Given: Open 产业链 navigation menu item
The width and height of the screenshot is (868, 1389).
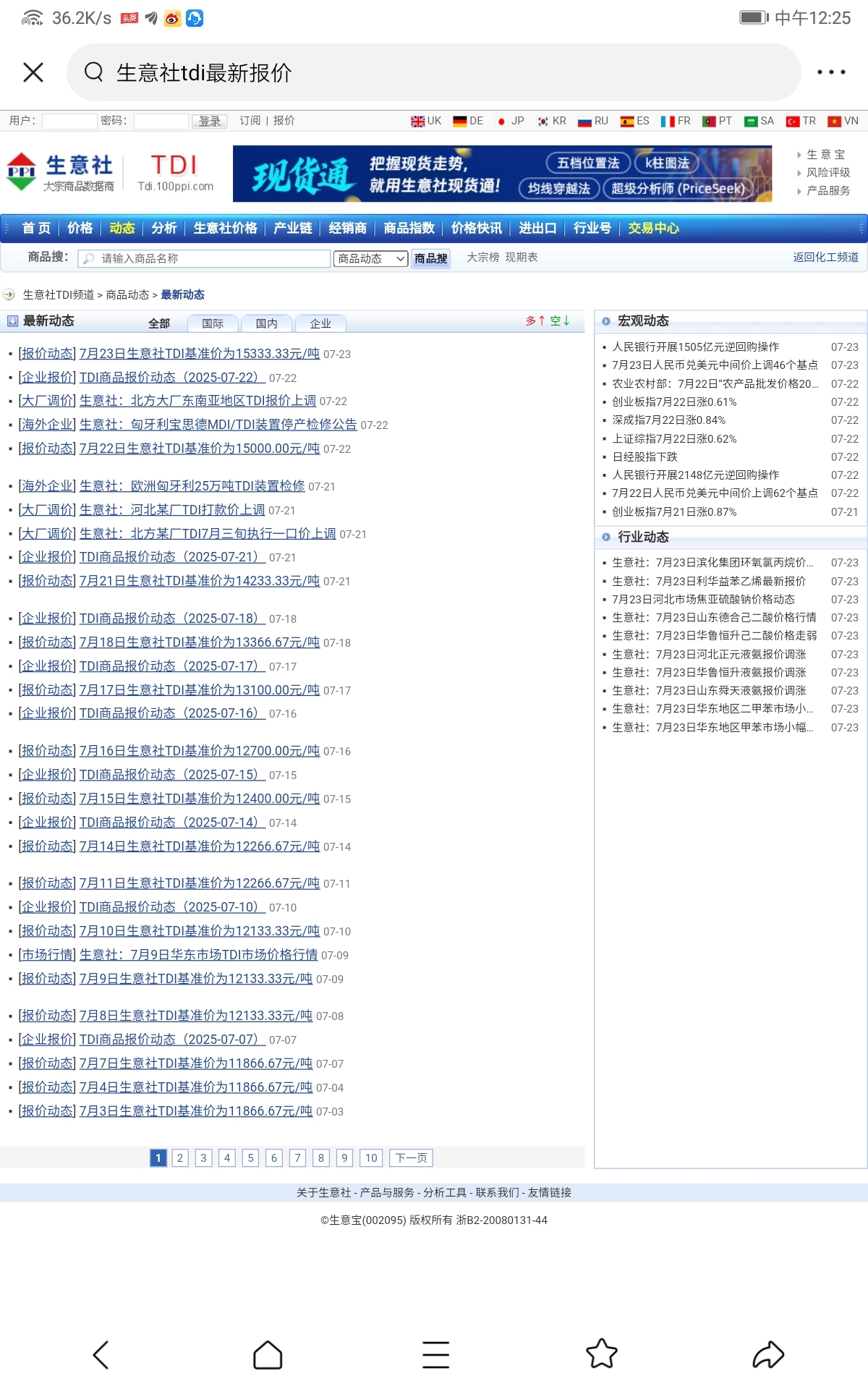Looking at the screenshot, I should pos(293,228).
